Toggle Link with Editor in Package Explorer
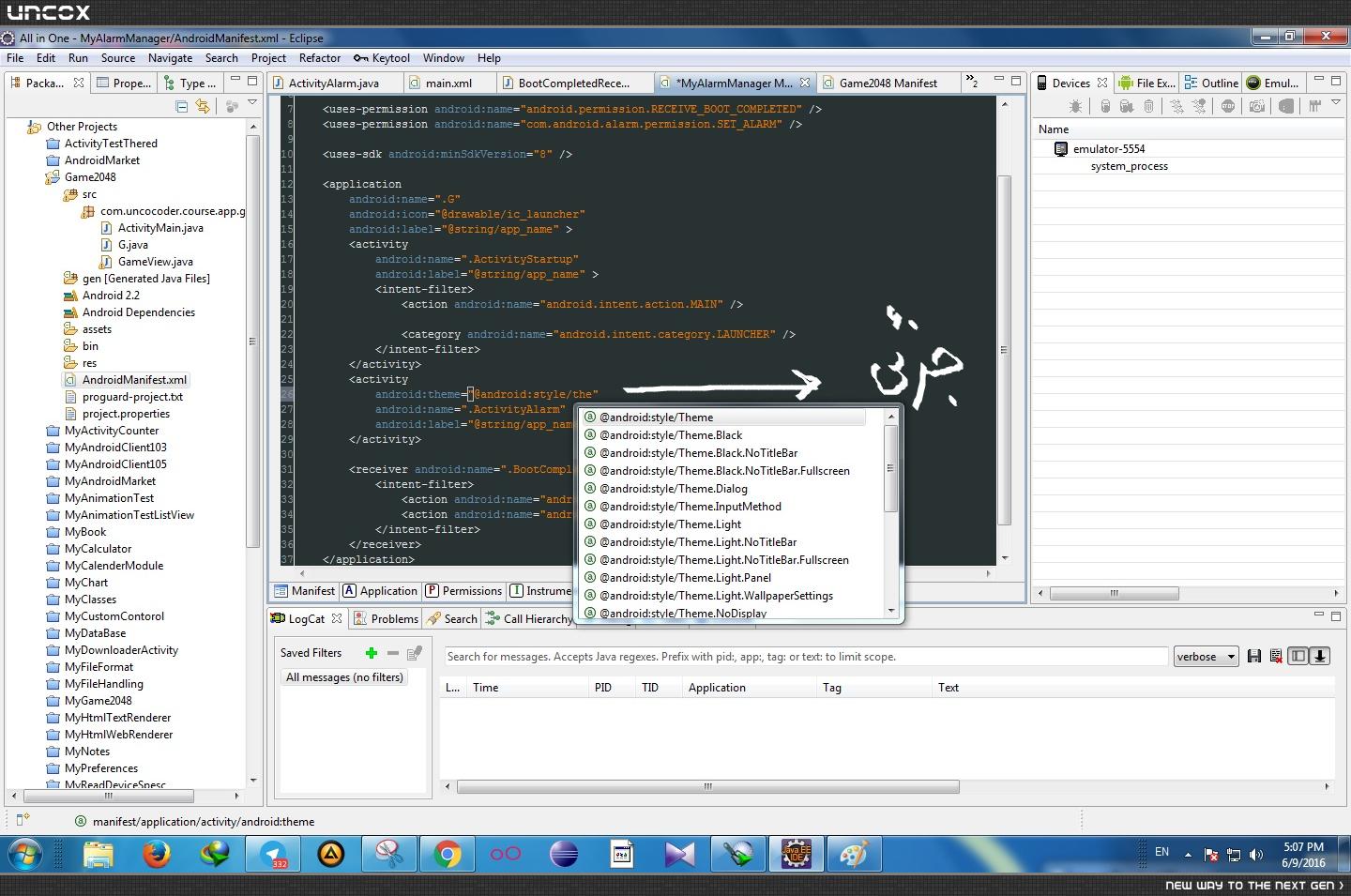1351x896 pixels. [202, 106]
